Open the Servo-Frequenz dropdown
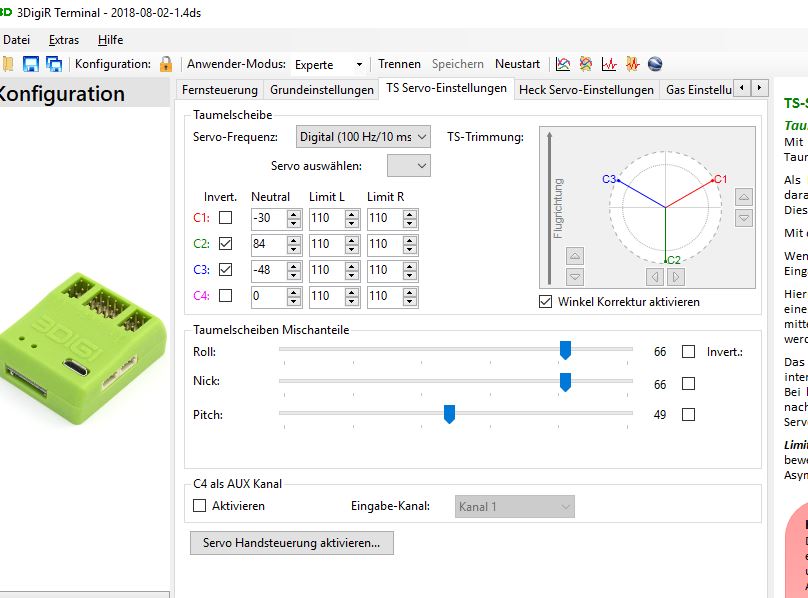 coord(363,136)
